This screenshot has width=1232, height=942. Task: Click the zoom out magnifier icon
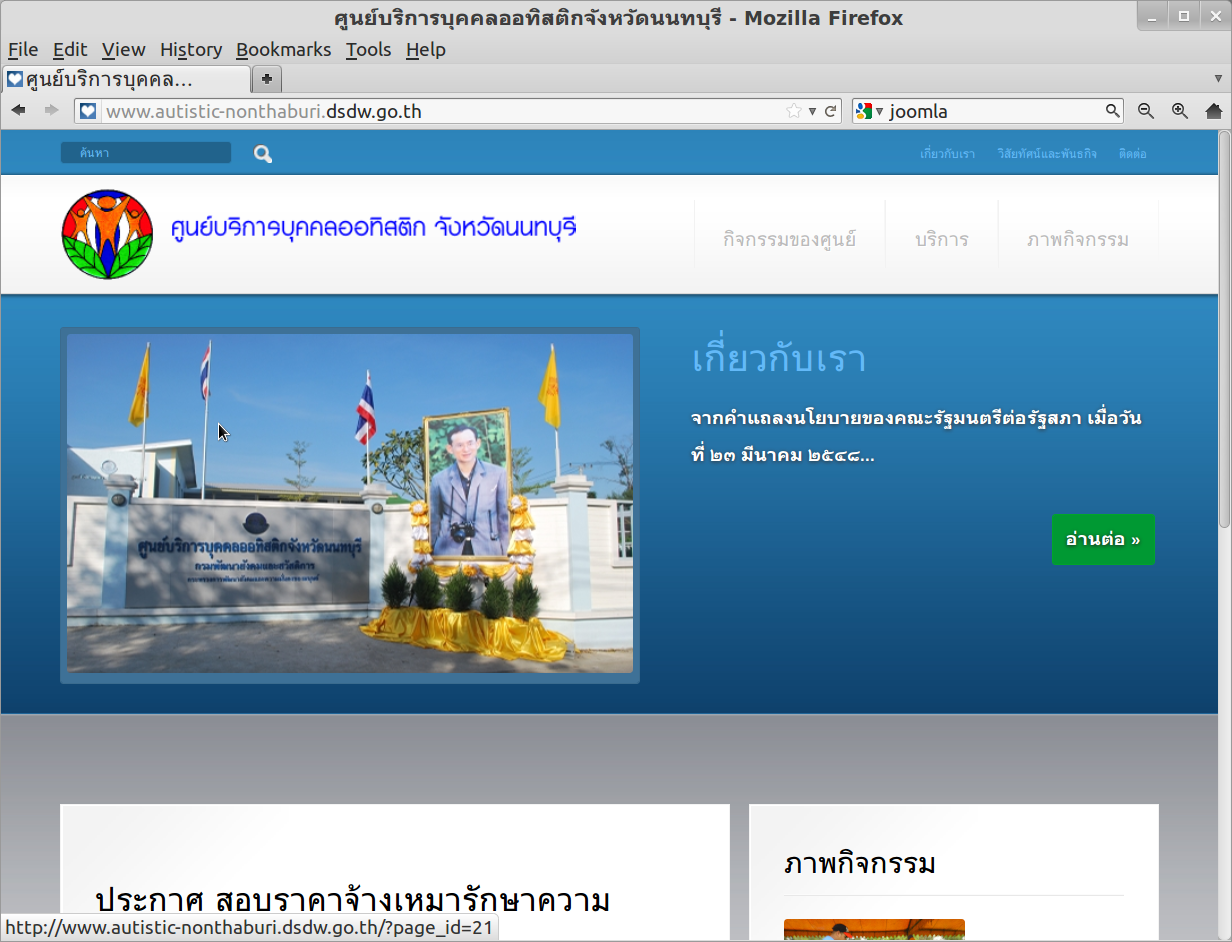coord(1146,111)
